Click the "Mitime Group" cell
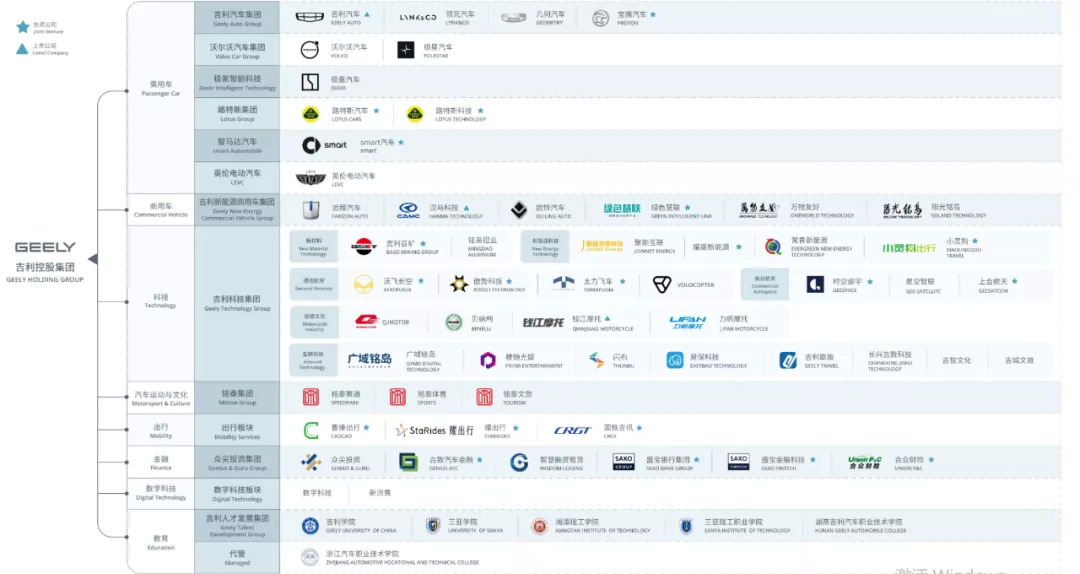The image size is (1080, 574). 237,398
